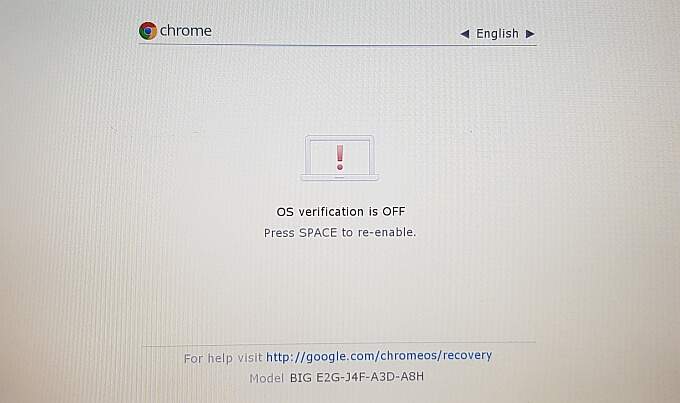
Task: Click the "For help visit" text
Action: (x=223, y=358)
